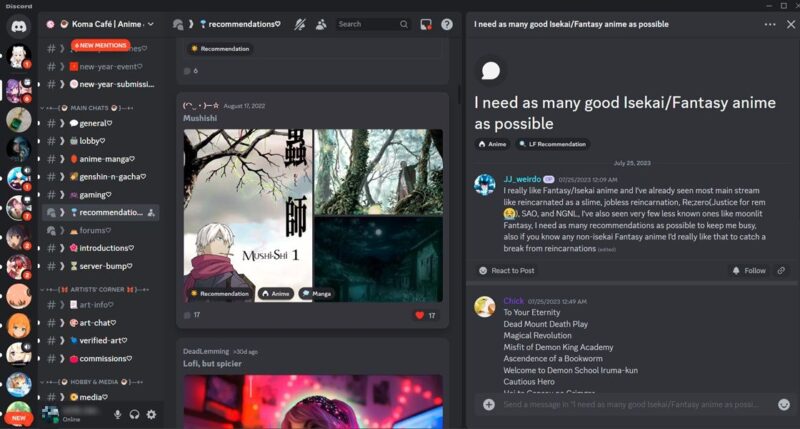
Task: Open User Settings gear
Action: point(152,414)
